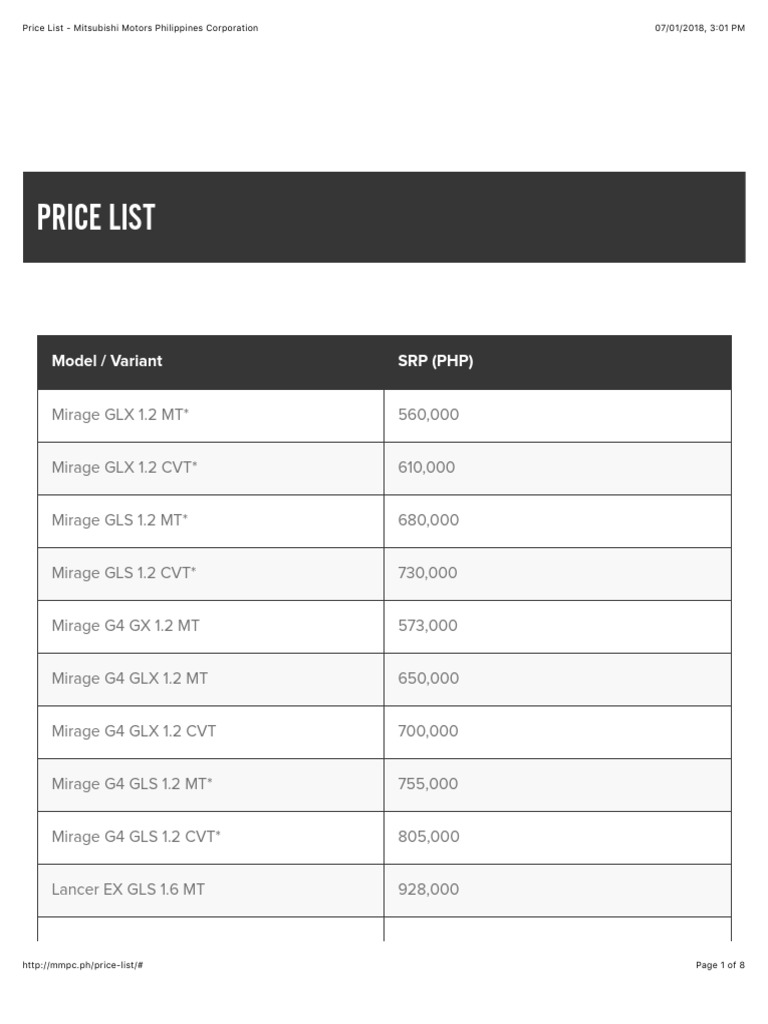768x1024 pixels.
Task: Click the 560,000 price cell
Action: tap(428, 414)
